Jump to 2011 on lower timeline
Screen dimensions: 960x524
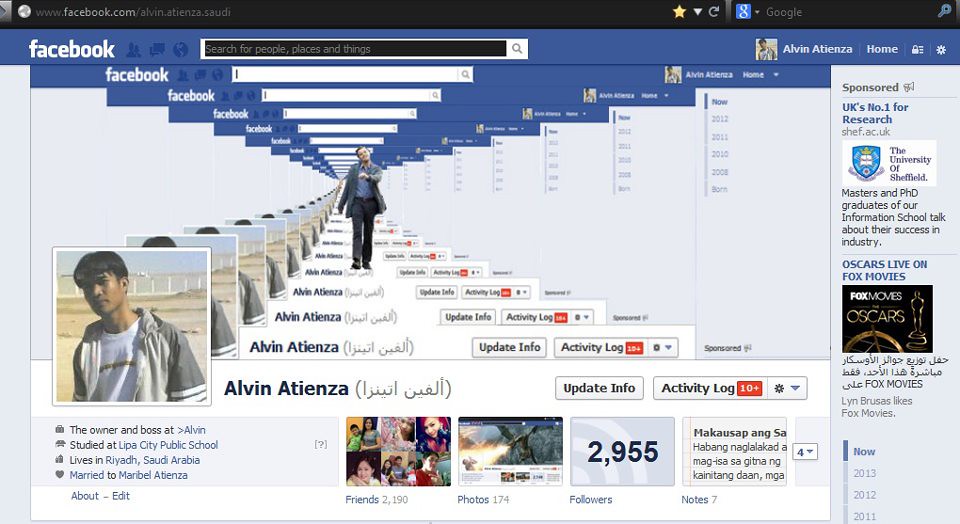[864, 516]
